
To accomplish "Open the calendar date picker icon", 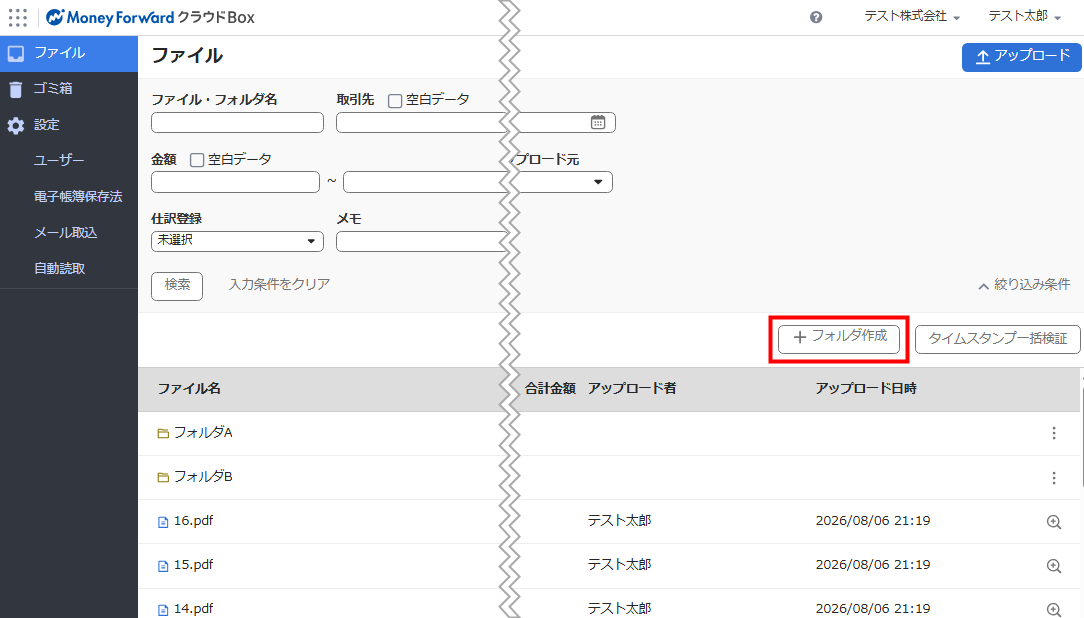I will (598, 122).
